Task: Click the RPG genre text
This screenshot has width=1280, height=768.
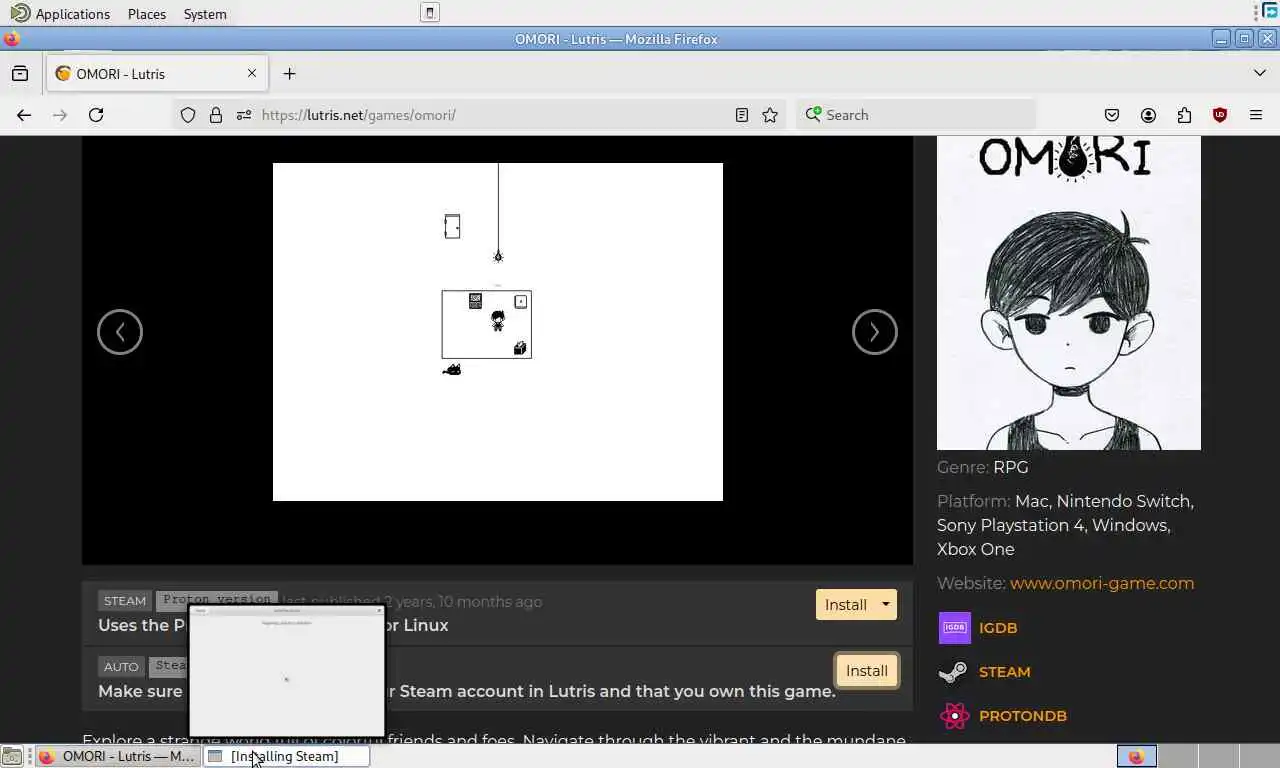Action: (x=1010, y=467)
